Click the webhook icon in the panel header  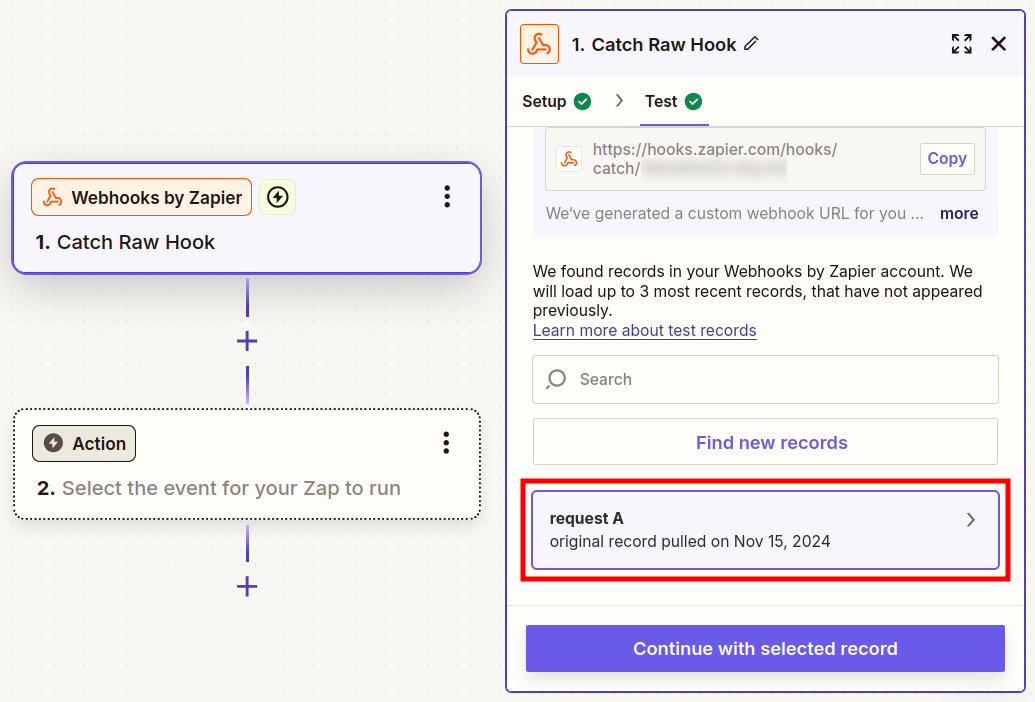(x=540, y=45)
